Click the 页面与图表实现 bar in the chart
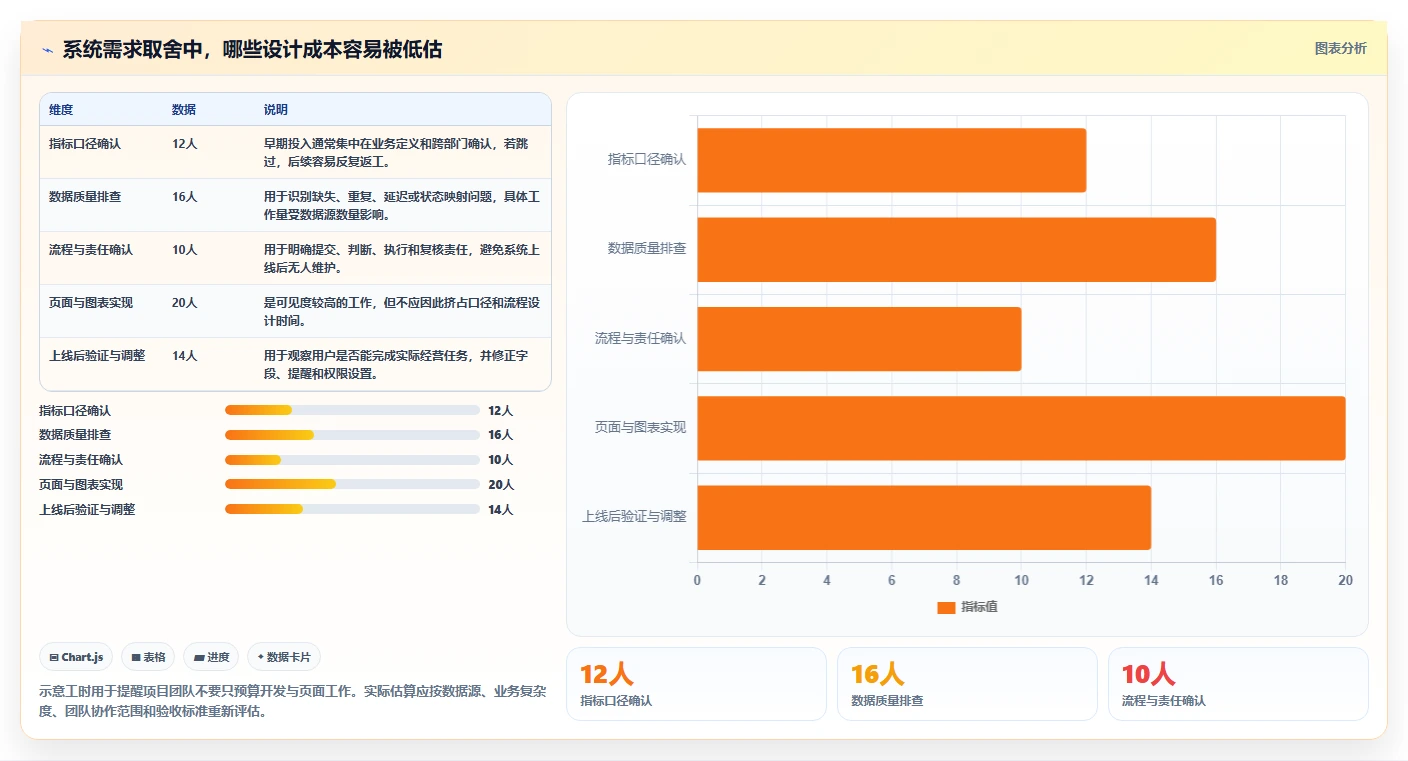Viewport: 1408px width, 761px height. 1021,428
